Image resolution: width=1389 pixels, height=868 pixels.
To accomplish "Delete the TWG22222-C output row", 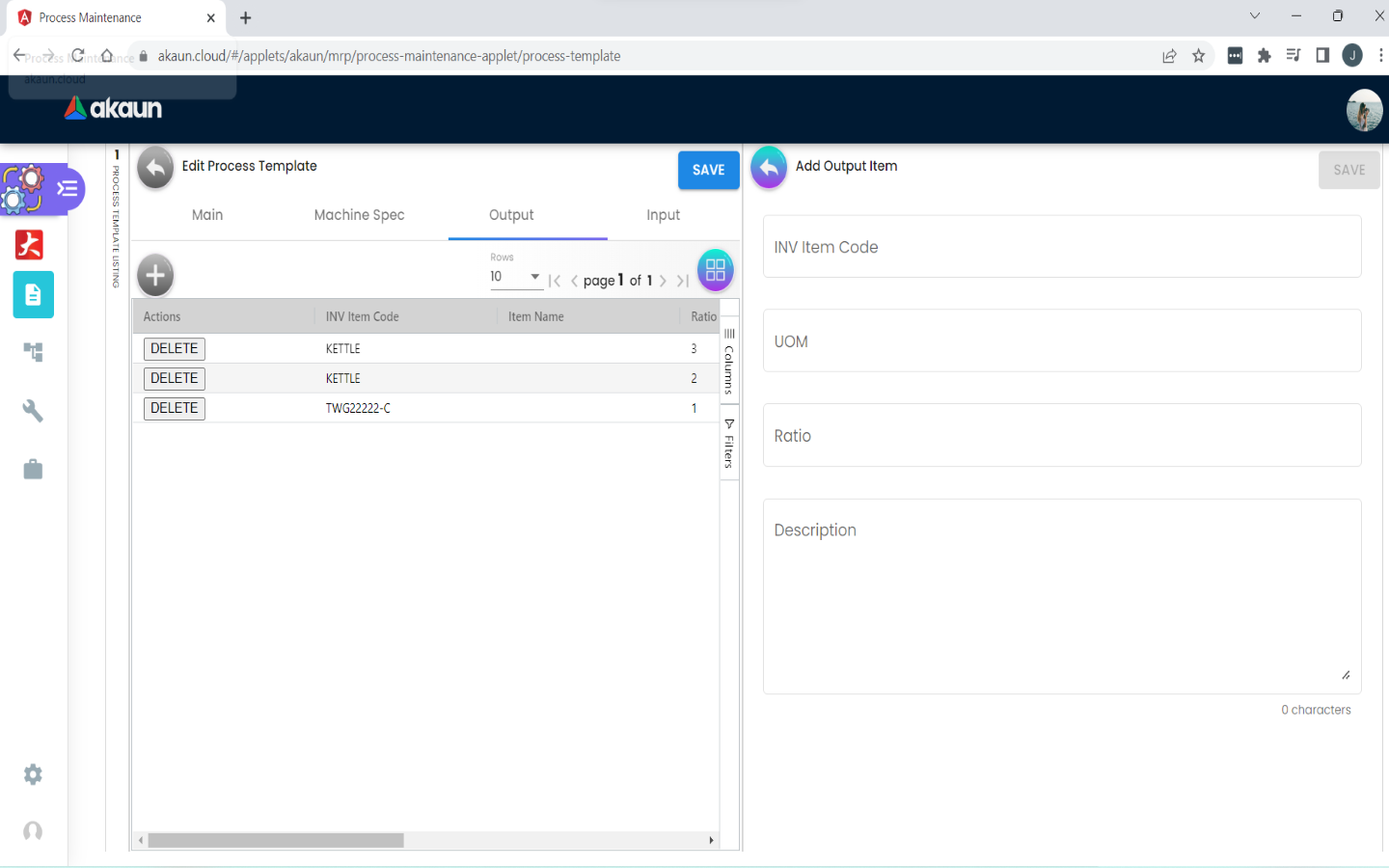I will [x=175, y=408].
